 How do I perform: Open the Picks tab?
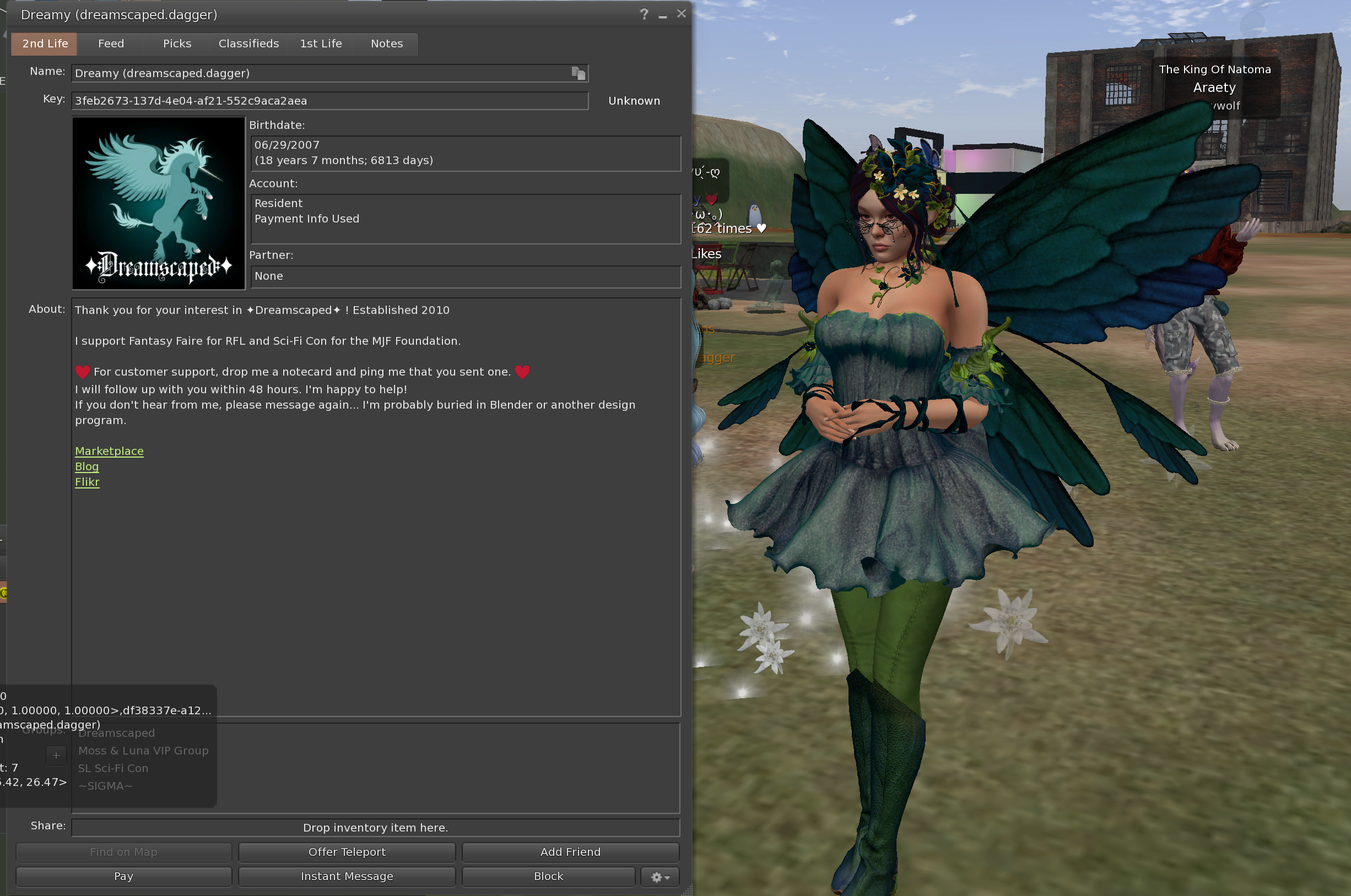click(177, 44)
